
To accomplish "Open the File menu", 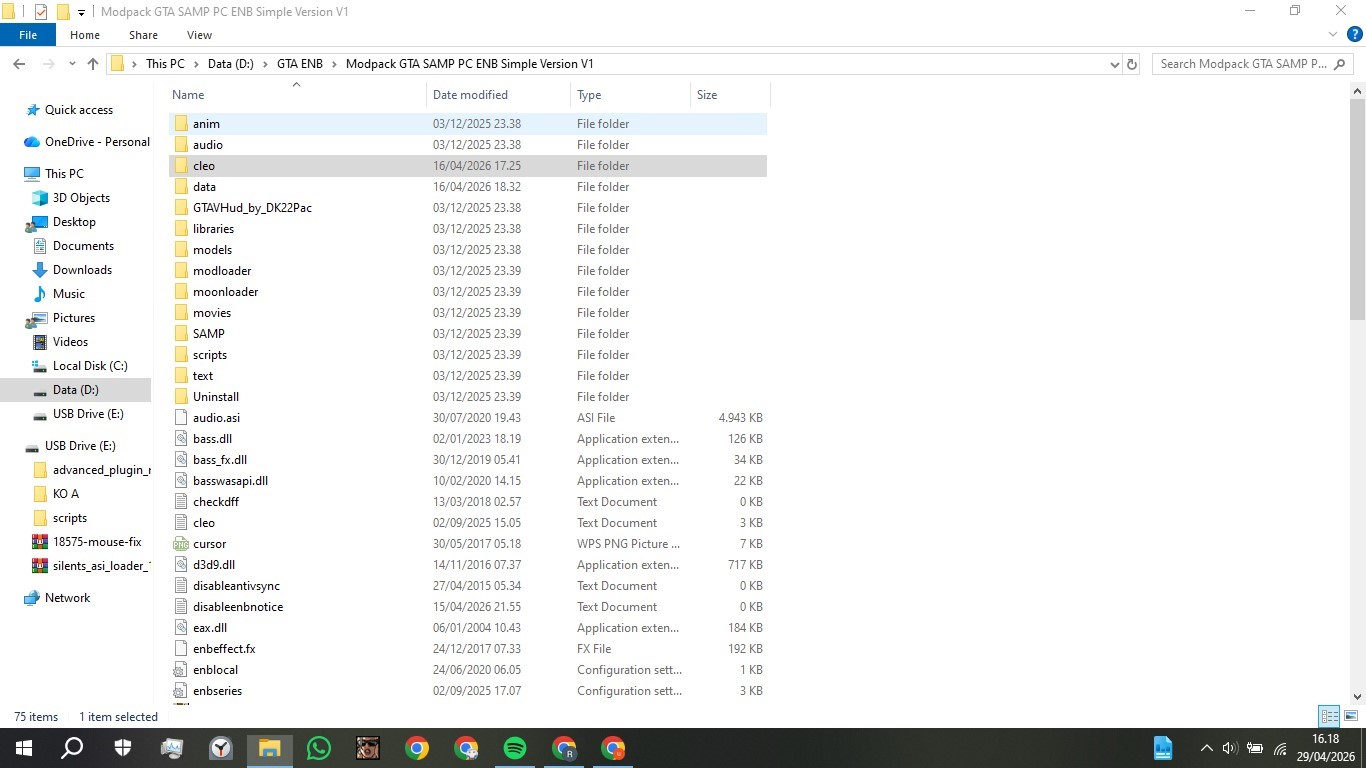I will (x=28, y=35).
